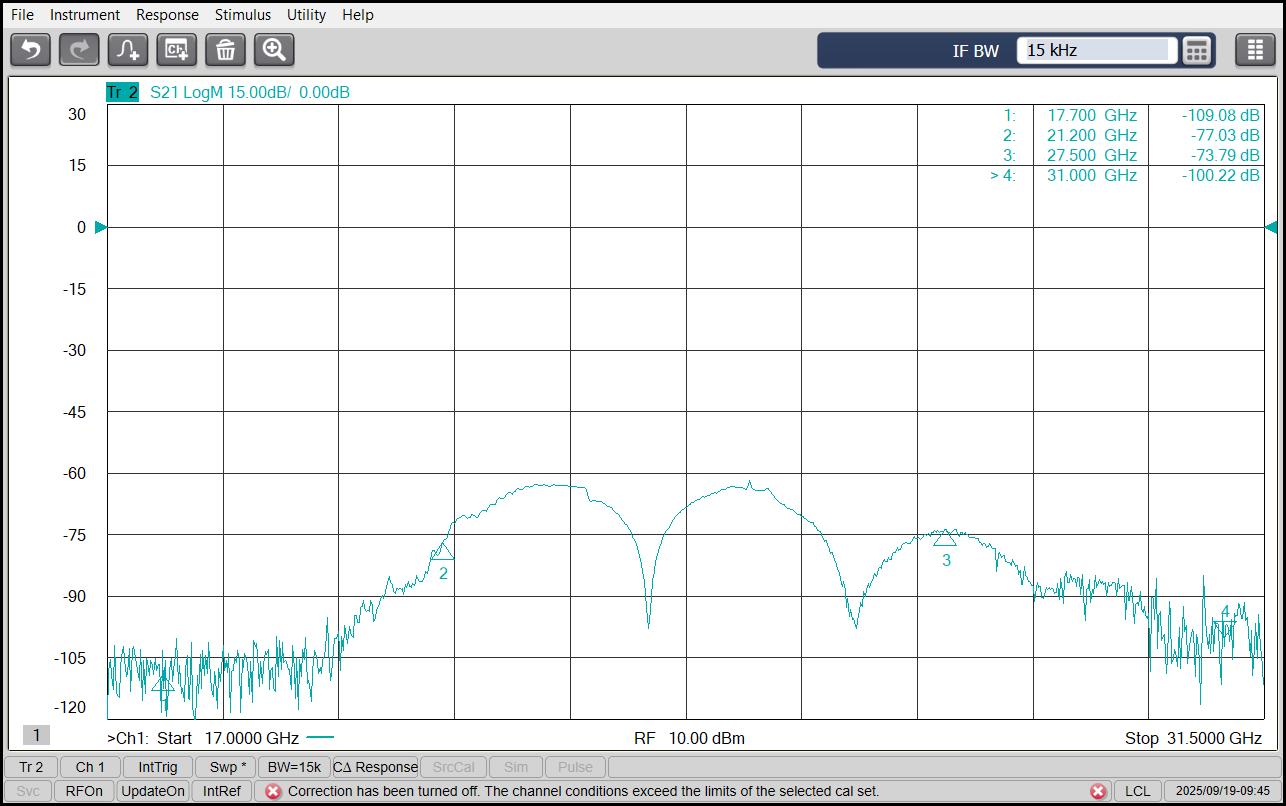Click the Tr 2 status bar button
Screen dimensions: 1286x806
31,767
